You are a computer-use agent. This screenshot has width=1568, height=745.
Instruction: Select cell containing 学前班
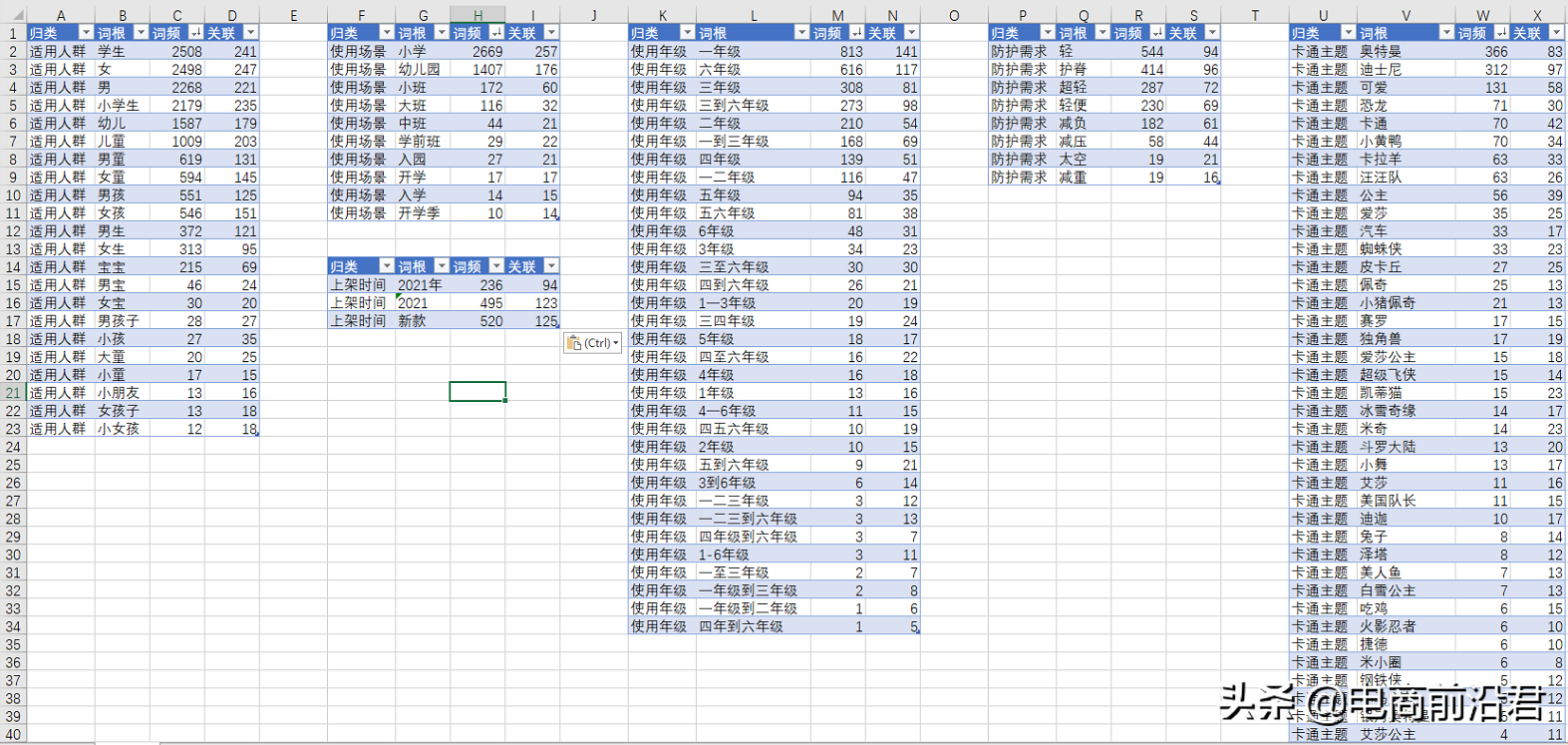[424, 141]
